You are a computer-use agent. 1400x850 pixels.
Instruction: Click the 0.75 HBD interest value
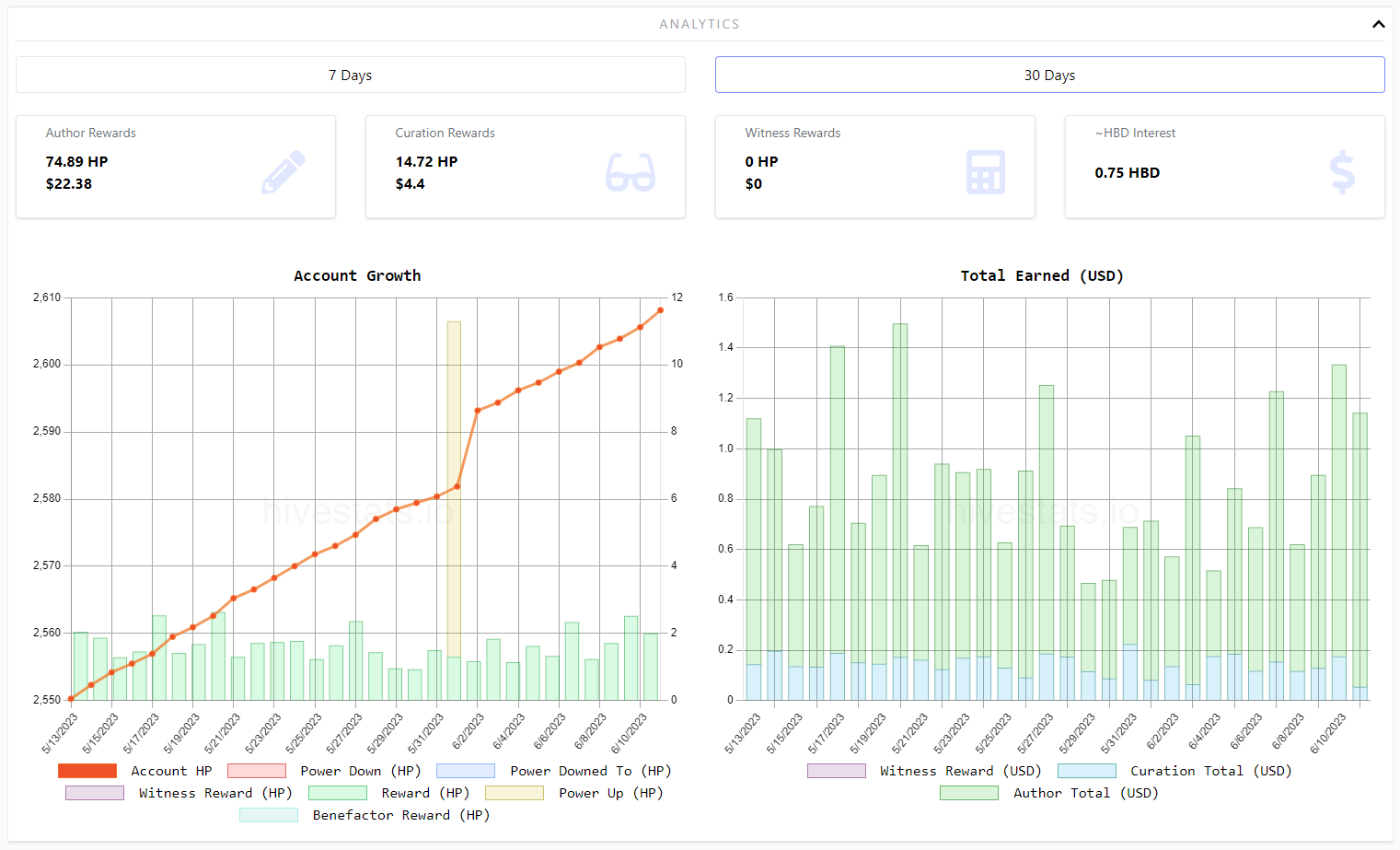[1128, 172]
